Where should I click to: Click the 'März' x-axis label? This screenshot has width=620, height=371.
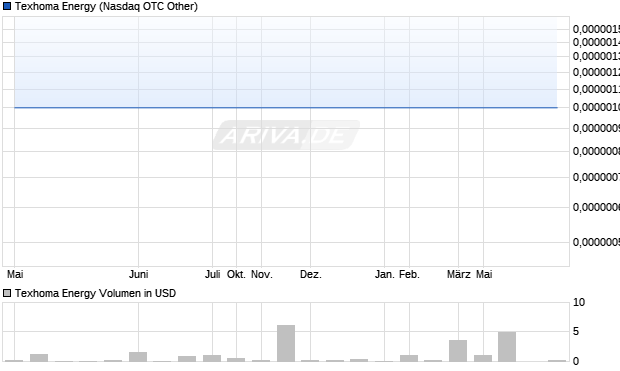point(459,274)
